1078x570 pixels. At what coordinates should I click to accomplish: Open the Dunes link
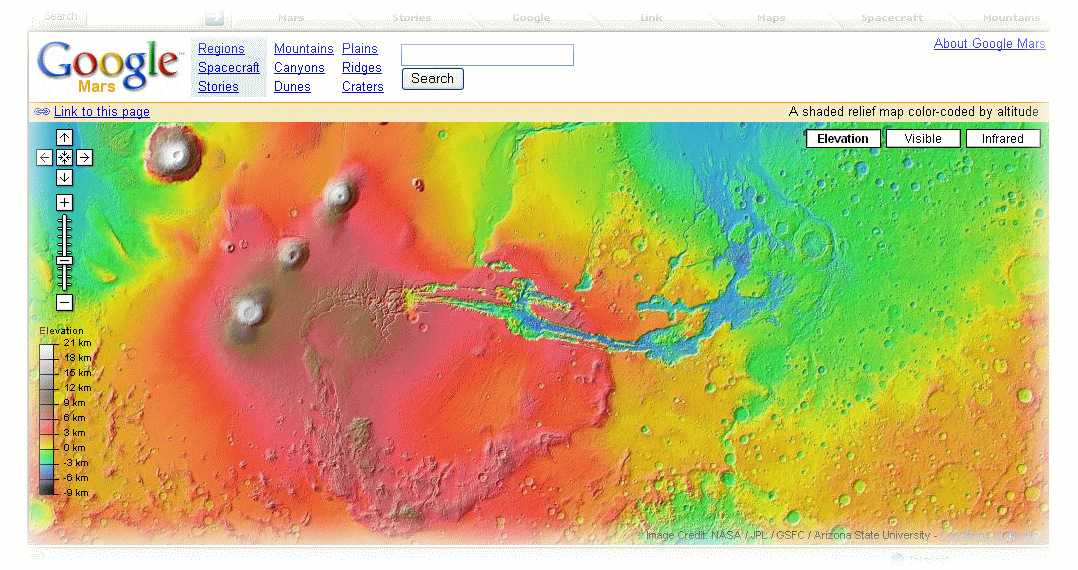(x=292, y=87)
